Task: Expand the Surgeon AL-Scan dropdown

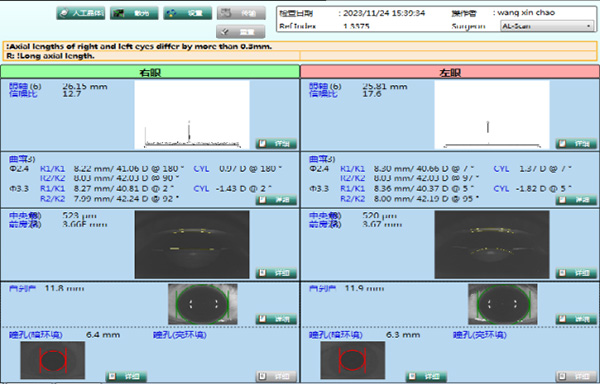Action: 547,26
